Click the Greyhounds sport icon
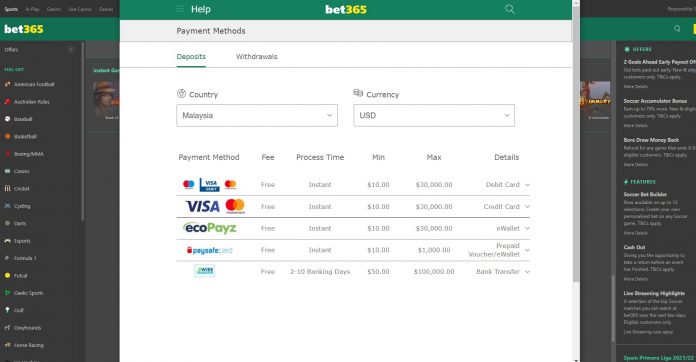 [x=8, y=328]
